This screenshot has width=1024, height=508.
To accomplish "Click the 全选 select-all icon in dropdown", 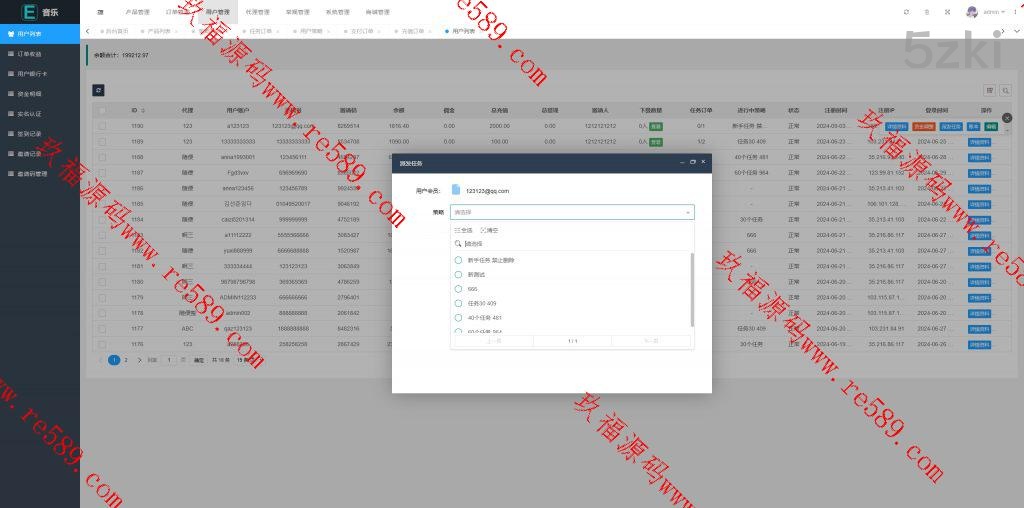I will 457,230.
